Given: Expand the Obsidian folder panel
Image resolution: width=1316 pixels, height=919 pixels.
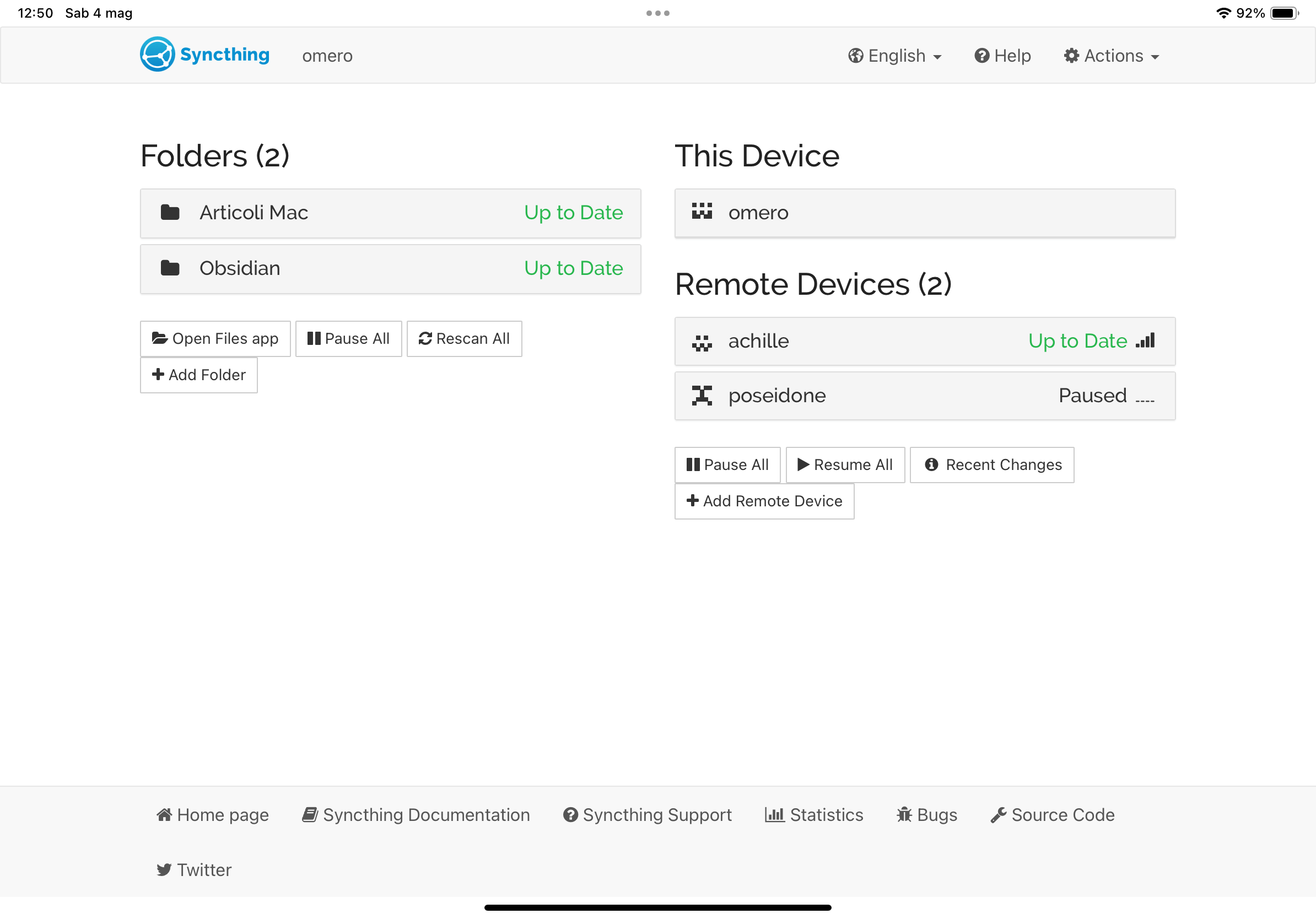Looking at the screenshot, I should click(x=390, y=268).
